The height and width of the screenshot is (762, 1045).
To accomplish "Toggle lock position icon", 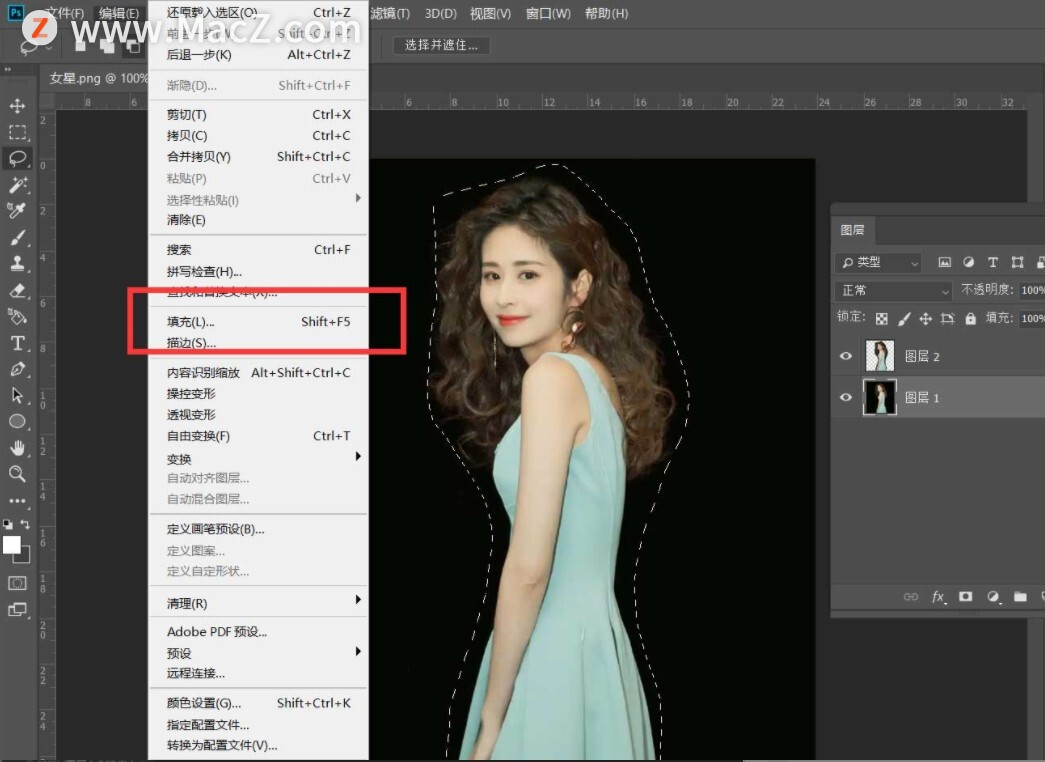I will [x=925, y=319].
